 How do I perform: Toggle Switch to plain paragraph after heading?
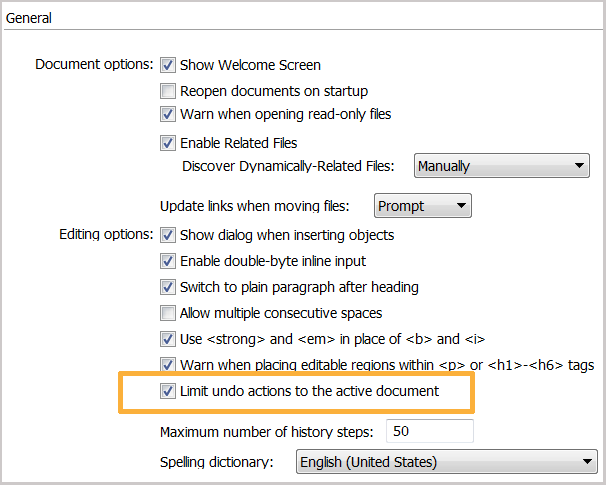[167, 288]
